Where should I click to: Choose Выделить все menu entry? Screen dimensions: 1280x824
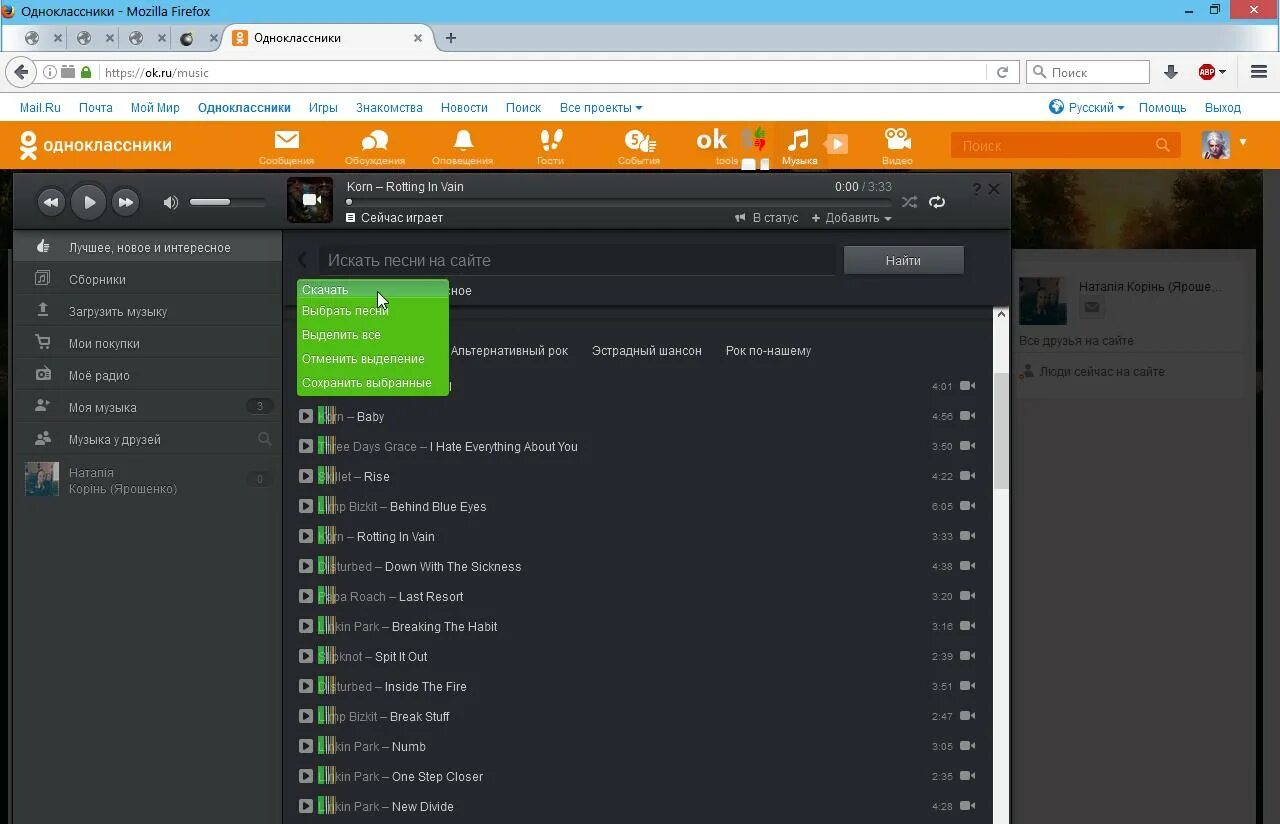pyautogui.click(x=372, y=335)
